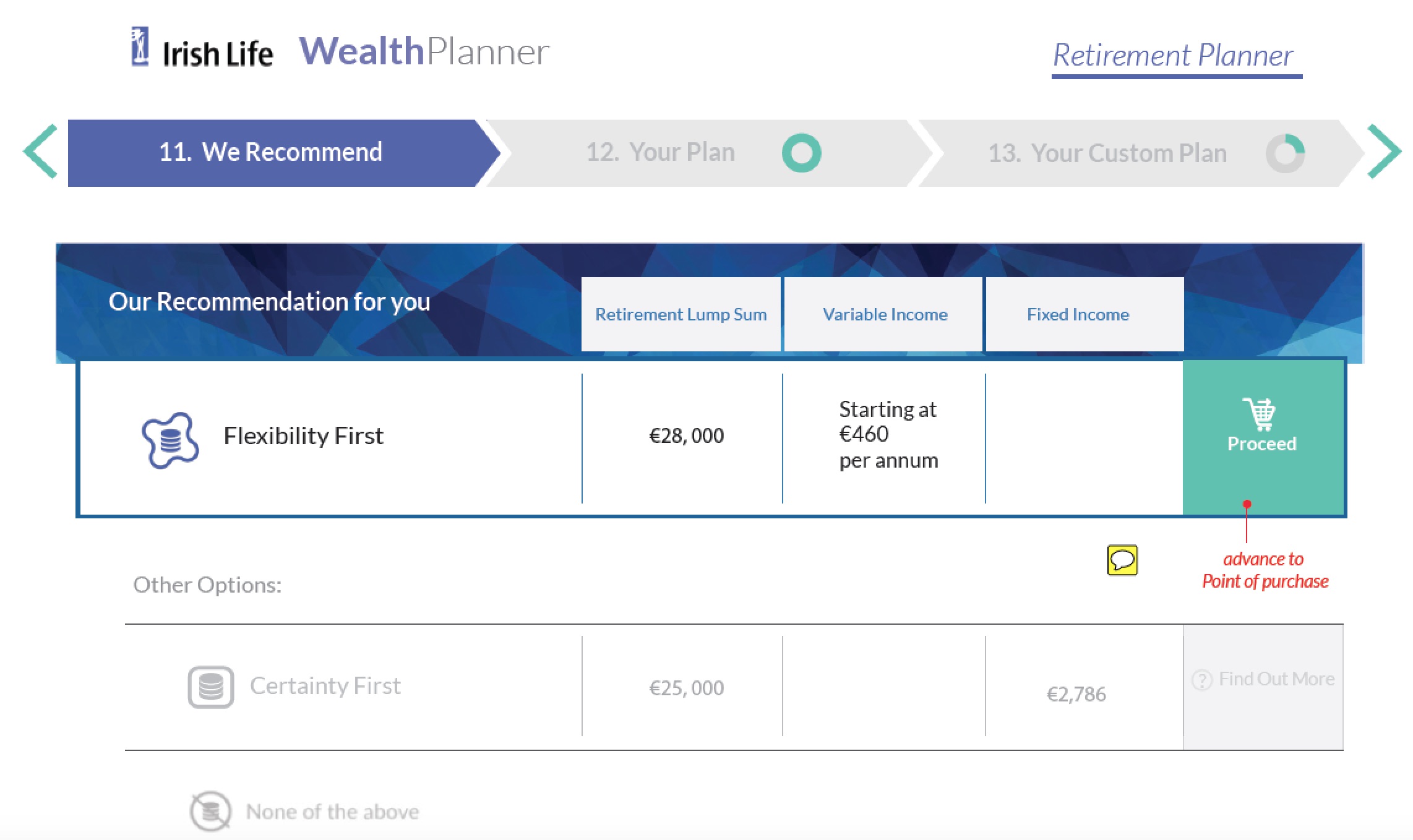The image size is (1413, 840).
Task: Switch to the Your Plan step
Action: click(660, 153)
